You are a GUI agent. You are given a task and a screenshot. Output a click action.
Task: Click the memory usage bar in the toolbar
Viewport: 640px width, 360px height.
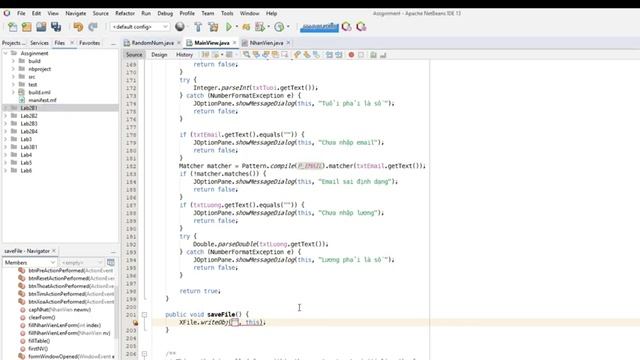point(319,27)
